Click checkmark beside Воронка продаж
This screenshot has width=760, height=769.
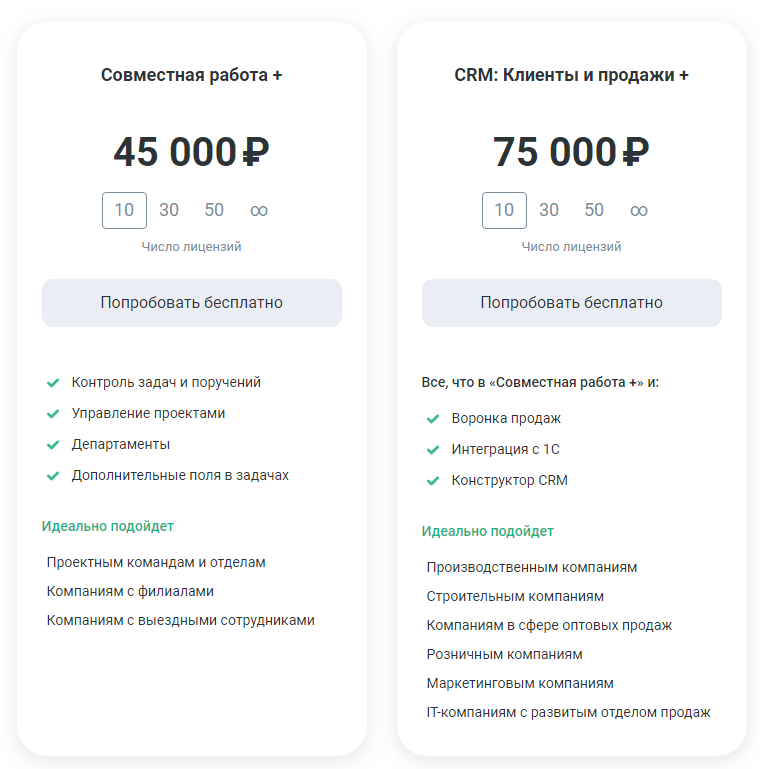433,419
